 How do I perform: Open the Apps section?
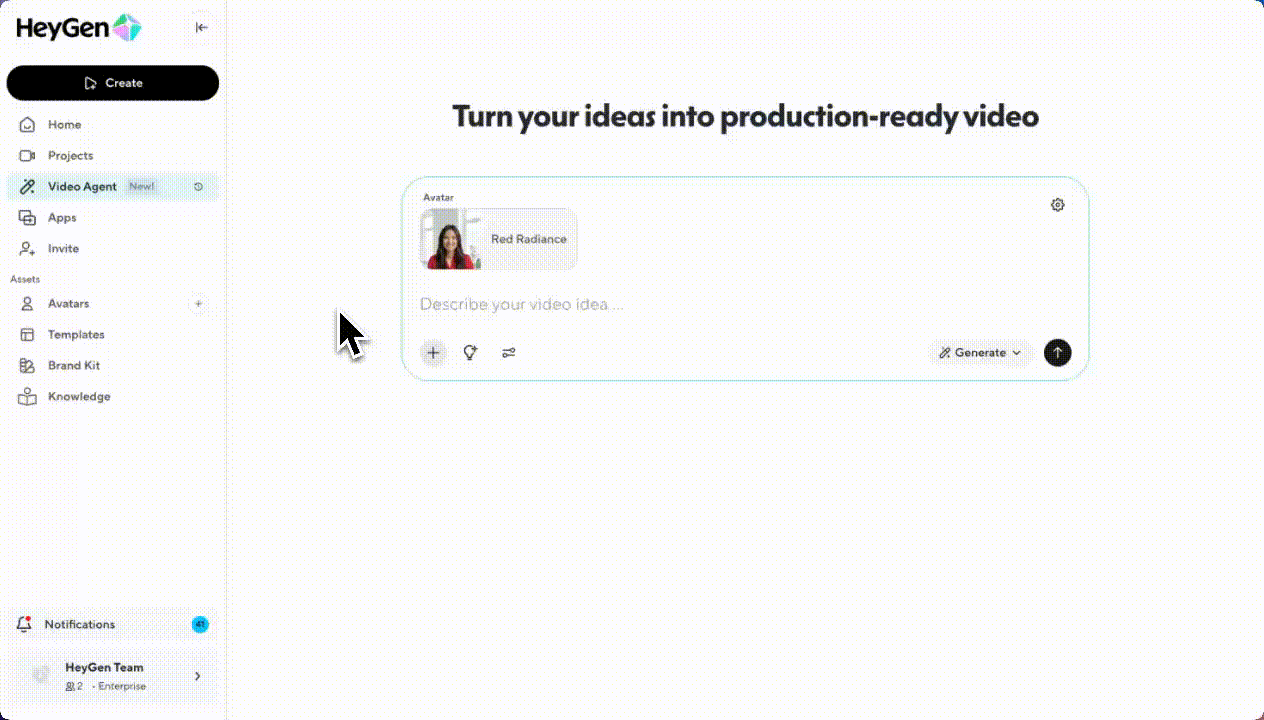click(62, 218)
